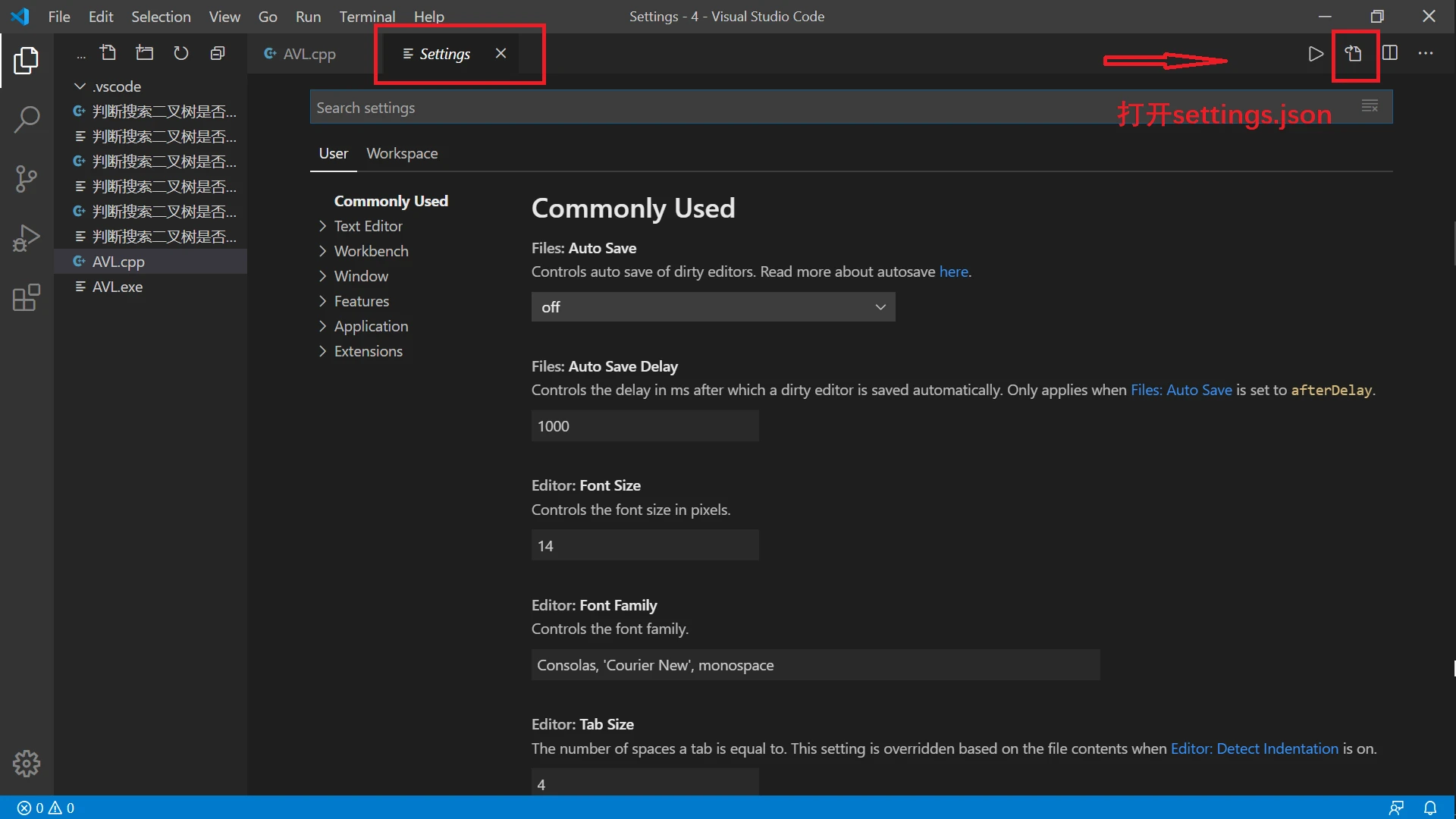Click the autosave 'here' link
This screenshot has width=1456, height=819.
[953, 271]
